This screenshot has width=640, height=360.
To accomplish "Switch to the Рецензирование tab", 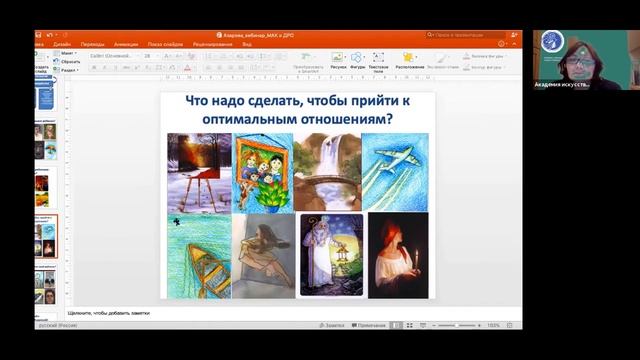I will click(x=212, y=44).
